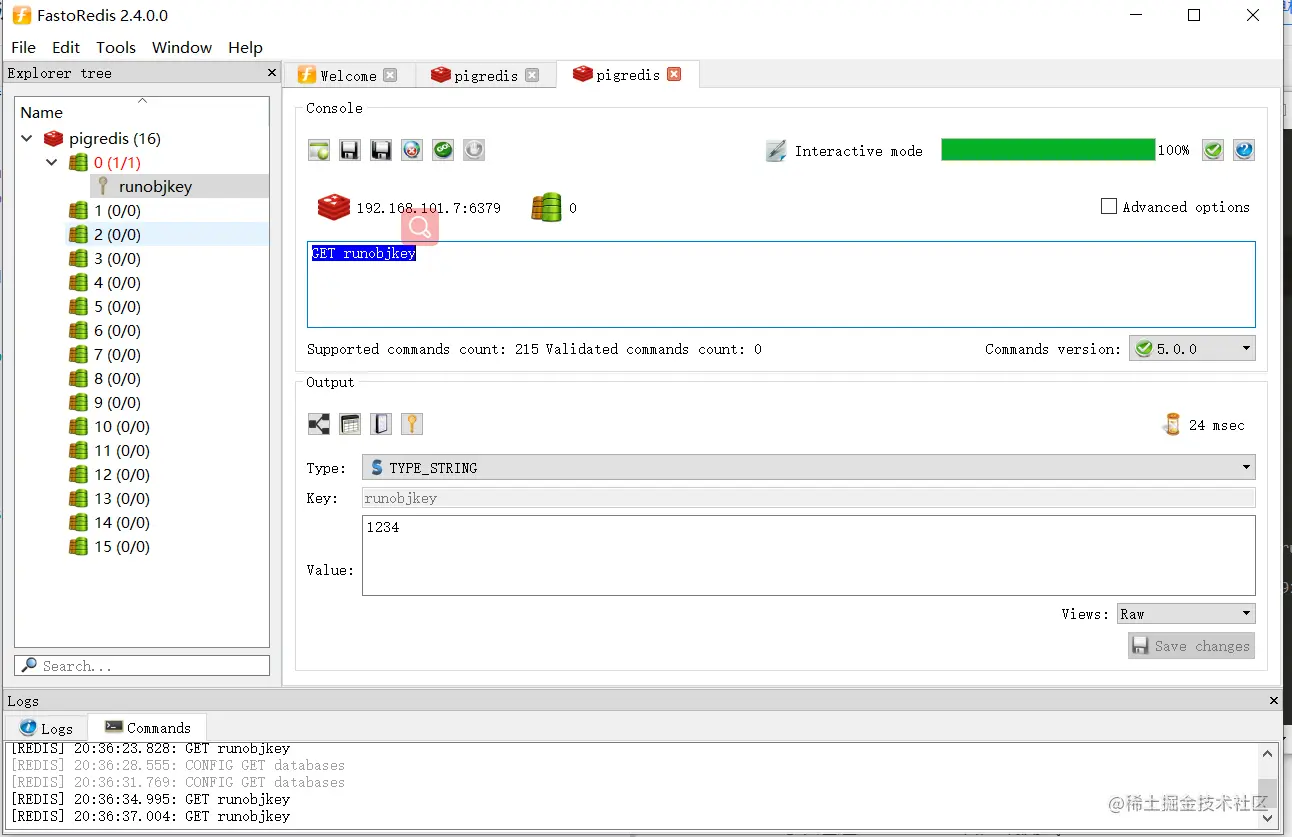Select database 8 (0/0) in tree
The width and height of the screenshot is (1292, 837).
(117, 378)
